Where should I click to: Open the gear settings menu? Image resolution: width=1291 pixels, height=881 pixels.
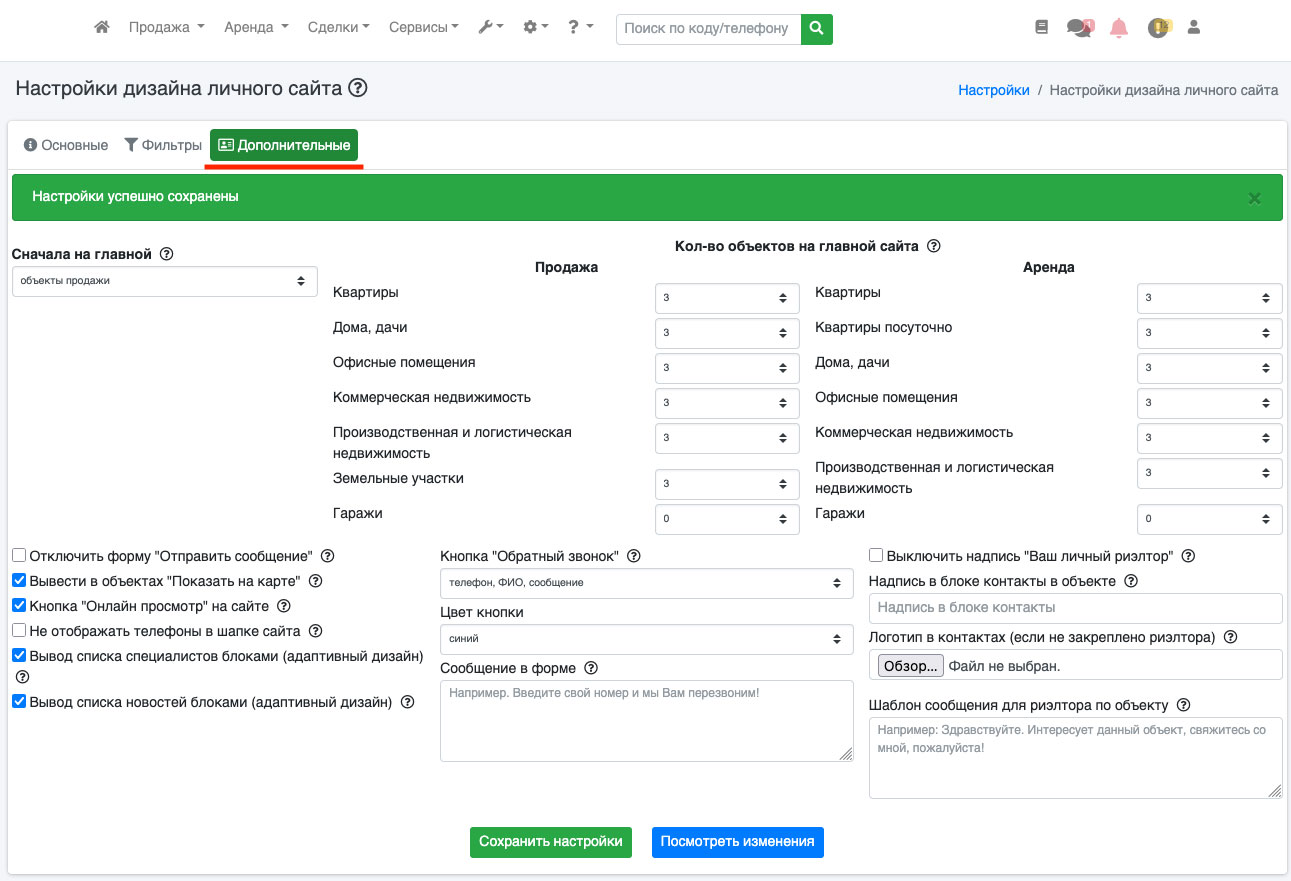536,28
